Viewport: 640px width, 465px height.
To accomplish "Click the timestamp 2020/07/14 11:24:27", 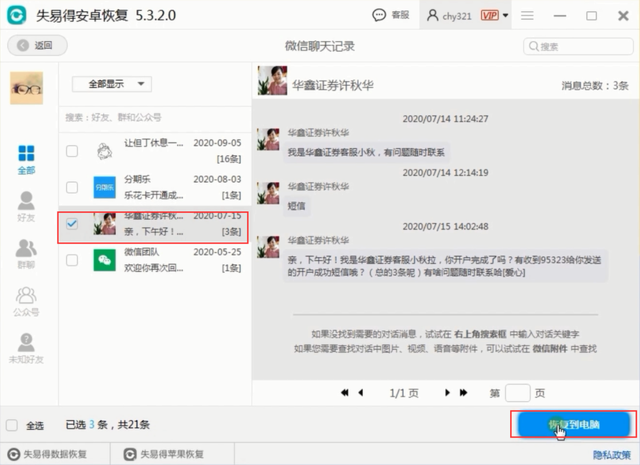I will click(445, 119).
